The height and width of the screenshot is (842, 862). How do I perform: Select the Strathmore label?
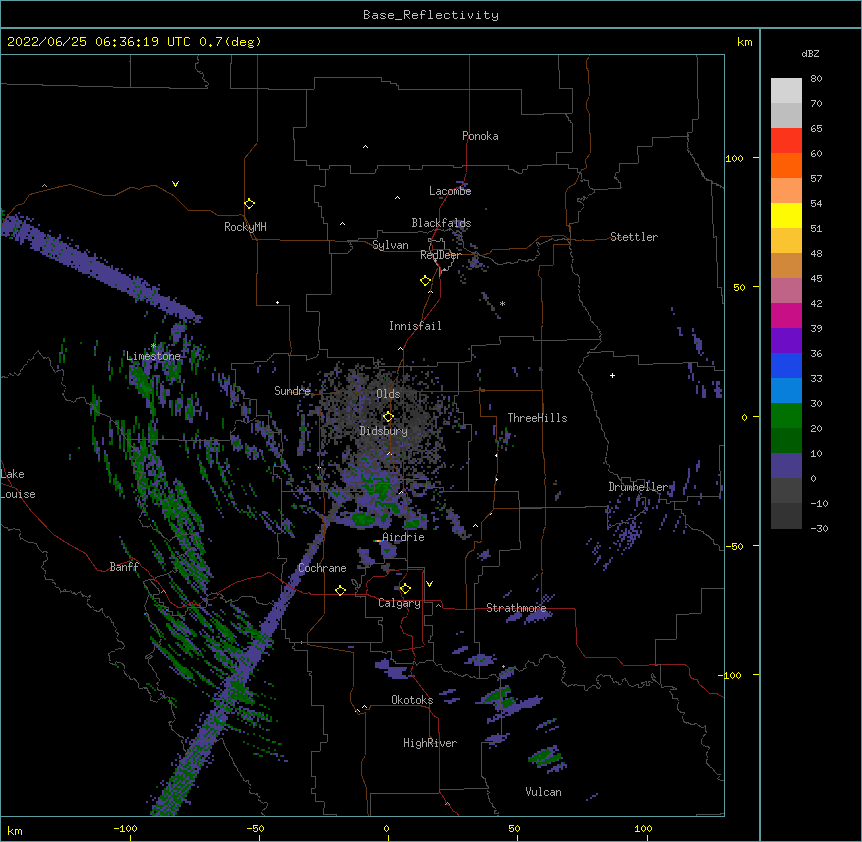(x=516, y=608)
